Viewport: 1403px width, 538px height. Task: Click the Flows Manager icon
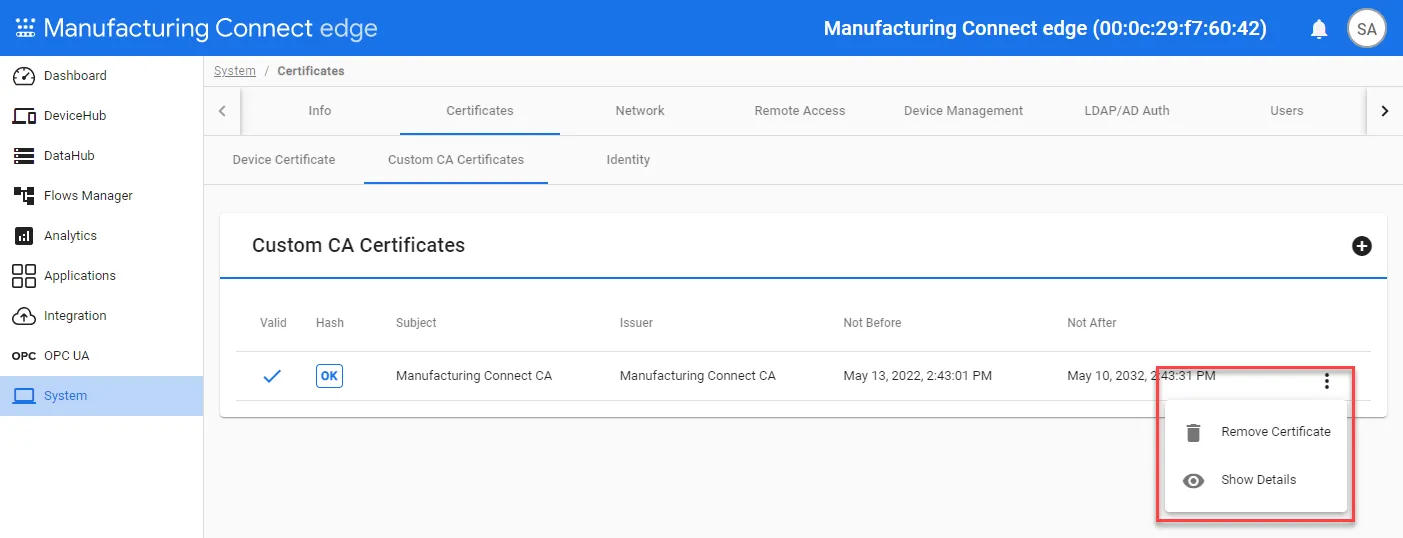(24, 196)
